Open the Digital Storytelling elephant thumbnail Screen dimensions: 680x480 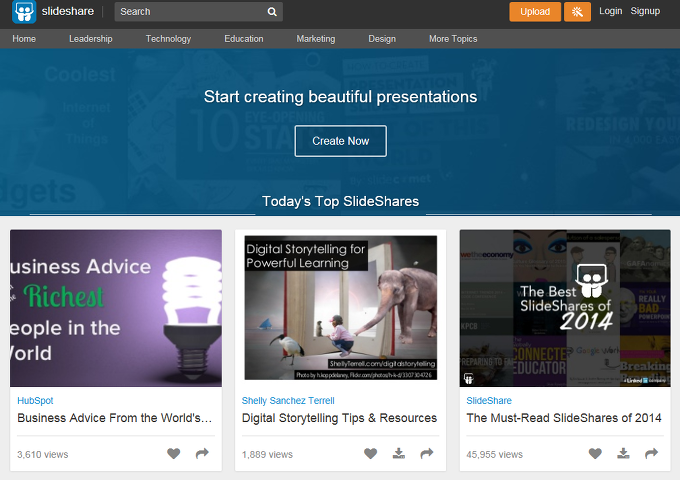[340, 308]
